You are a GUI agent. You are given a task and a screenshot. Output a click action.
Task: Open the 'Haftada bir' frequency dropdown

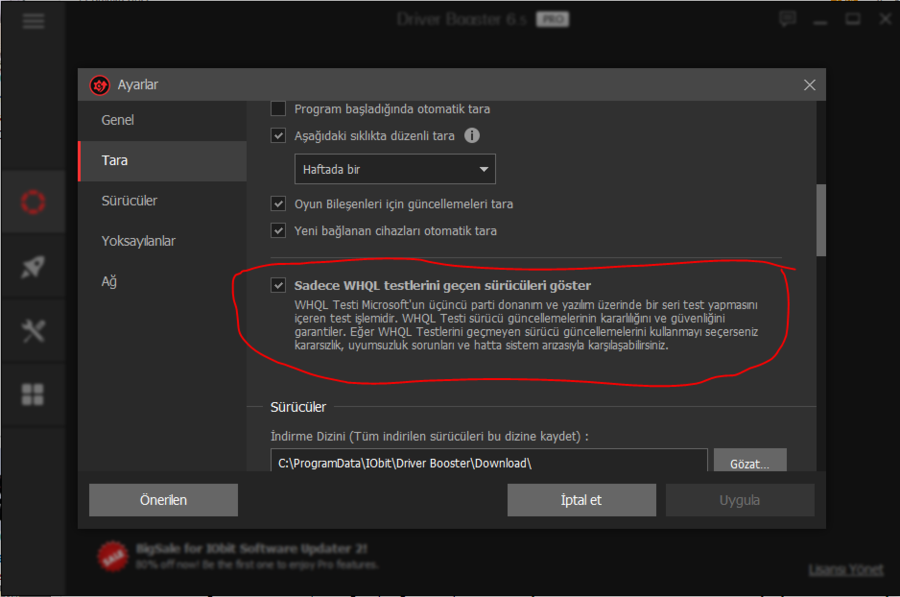click(x=395, y=169)
